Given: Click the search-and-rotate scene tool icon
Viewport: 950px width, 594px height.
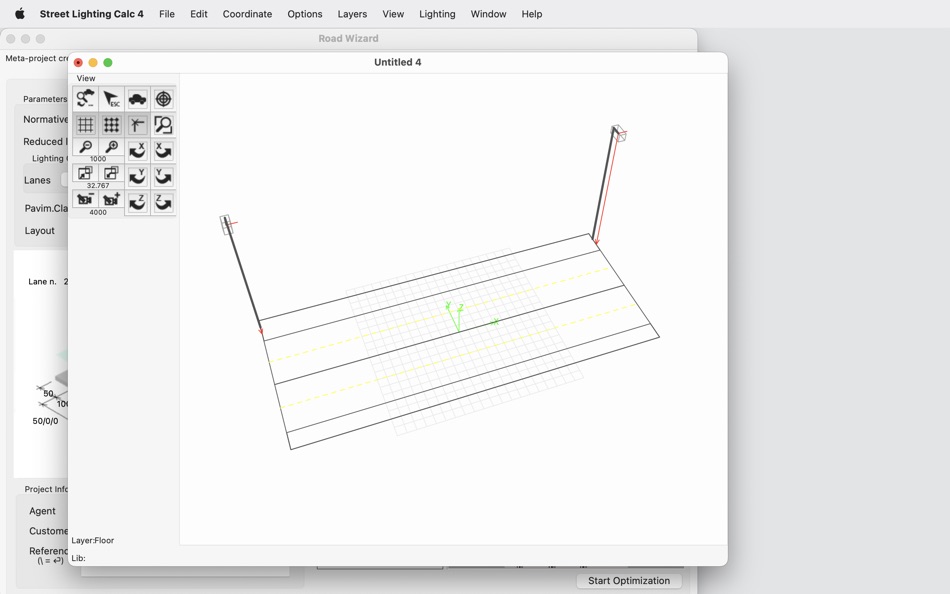Looking at the screenshot, I should tap(85, 98).
